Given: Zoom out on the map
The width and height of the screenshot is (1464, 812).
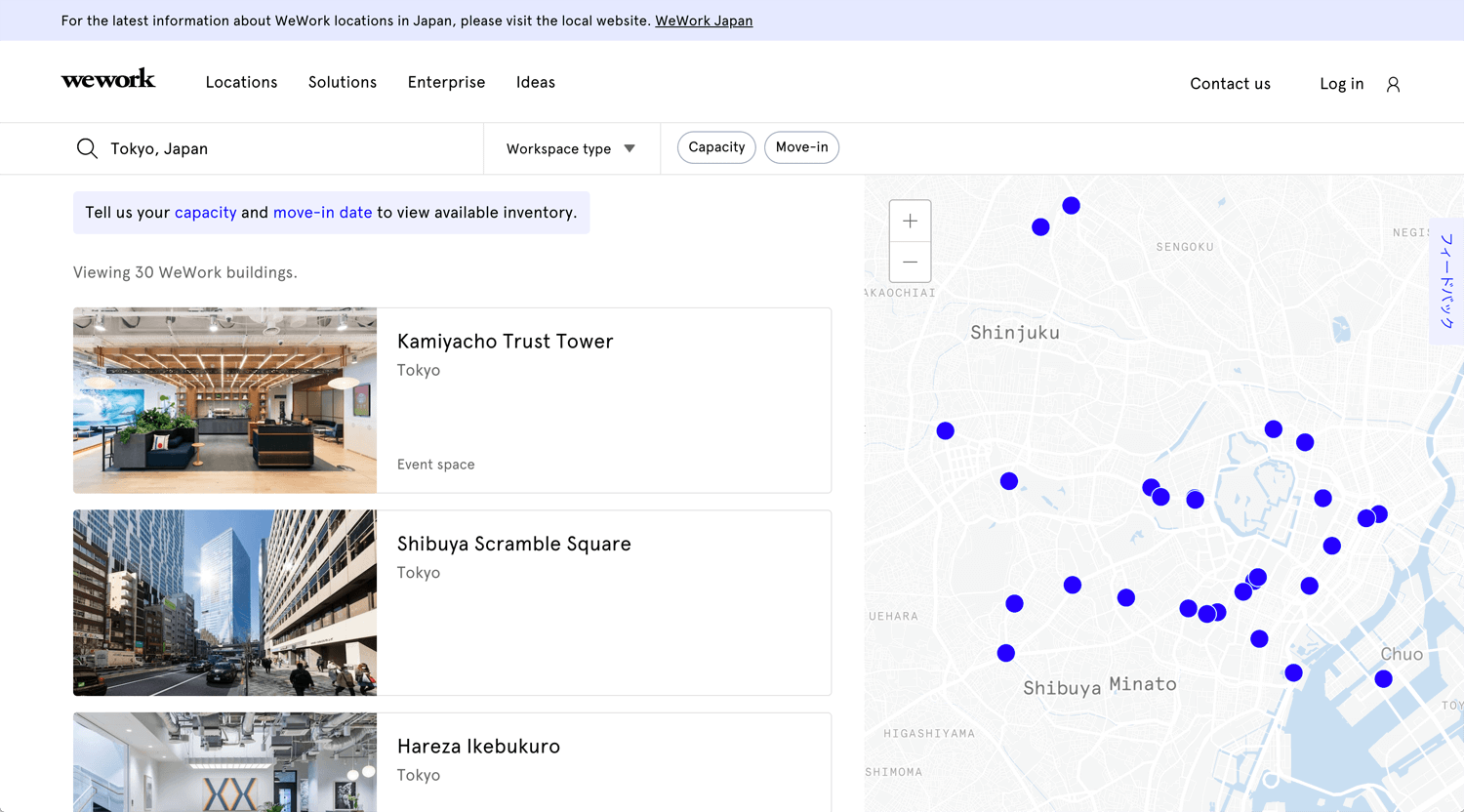Looking at the screenshot, I should 910,262.
